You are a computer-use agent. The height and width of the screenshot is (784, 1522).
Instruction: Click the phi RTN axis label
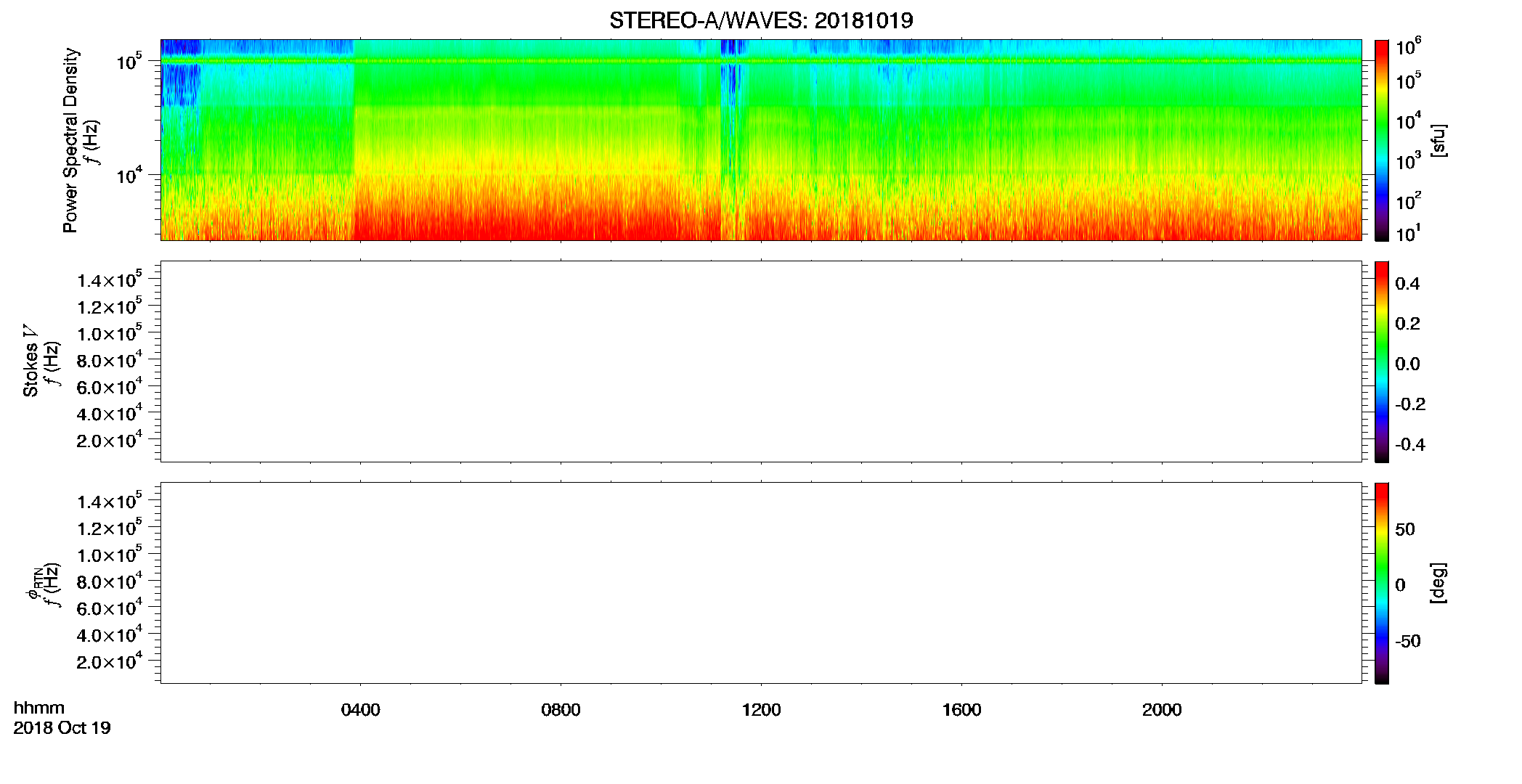(34, 584)
